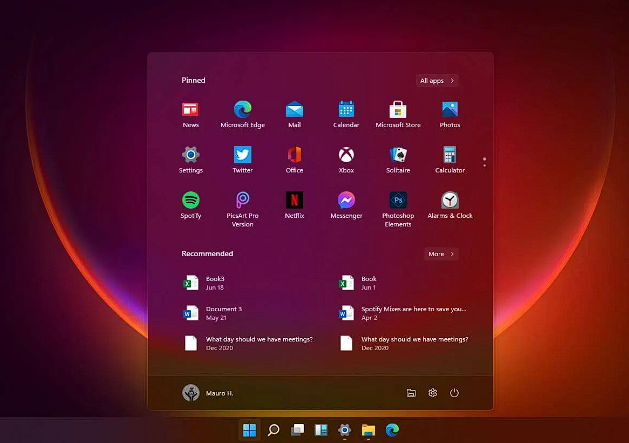This screenshot has height=443, width=629.
Task: Open the Mauro H. user account menu
Action: coord(208,393)
